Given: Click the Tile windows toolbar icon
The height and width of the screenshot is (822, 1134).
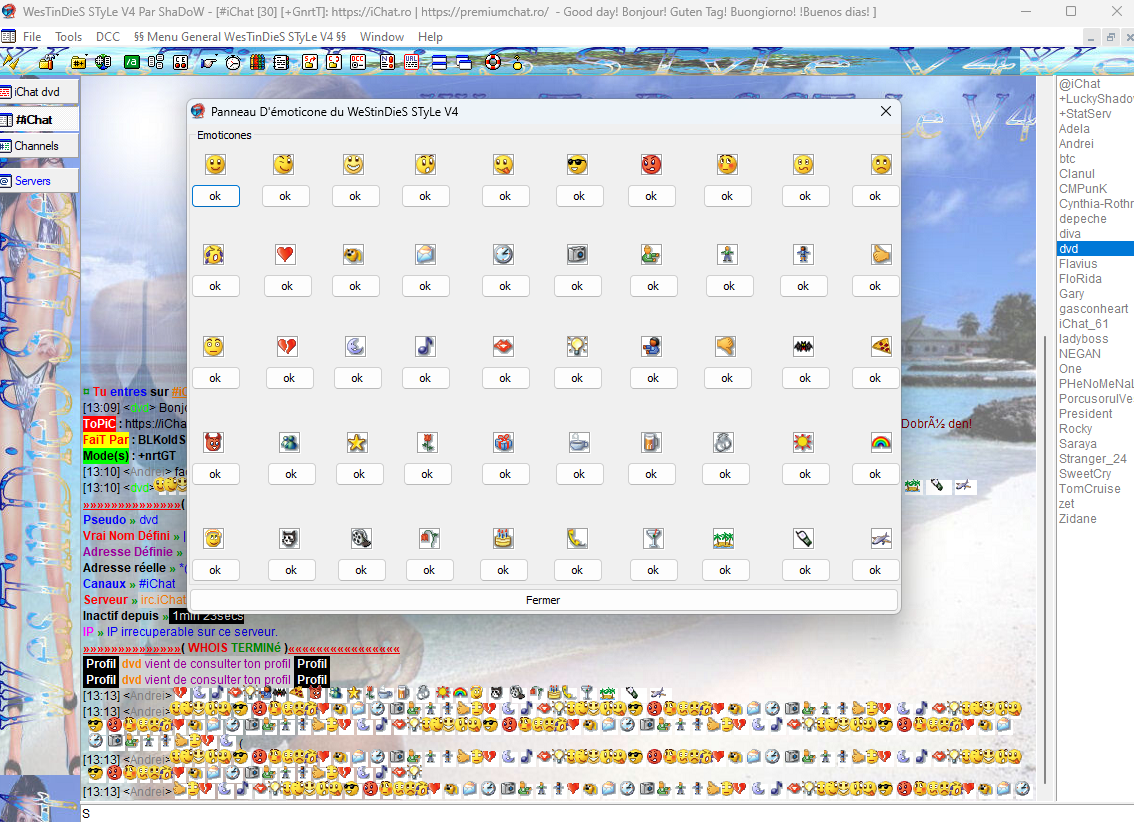Looking at the screenshot, I should click(439, 62).
